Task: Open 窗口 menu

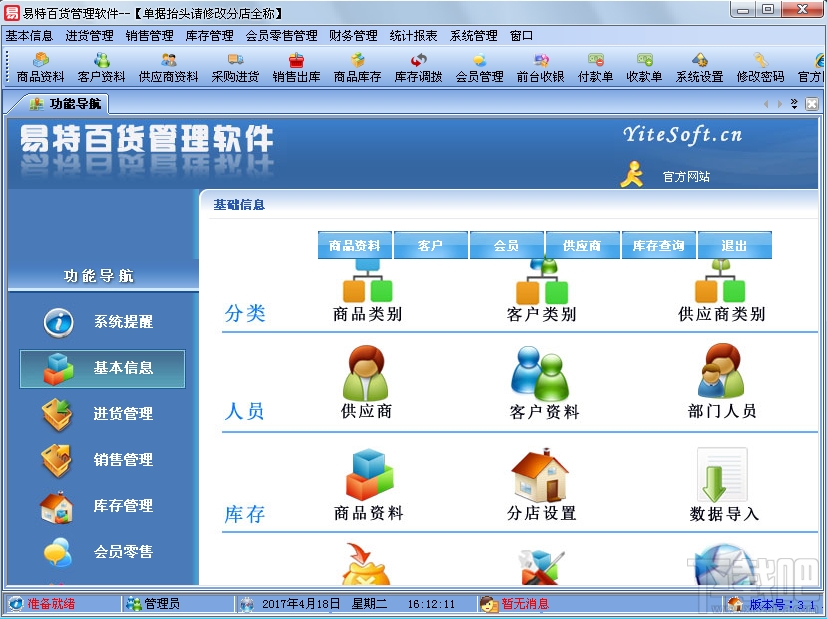Action: click(521, 36)
